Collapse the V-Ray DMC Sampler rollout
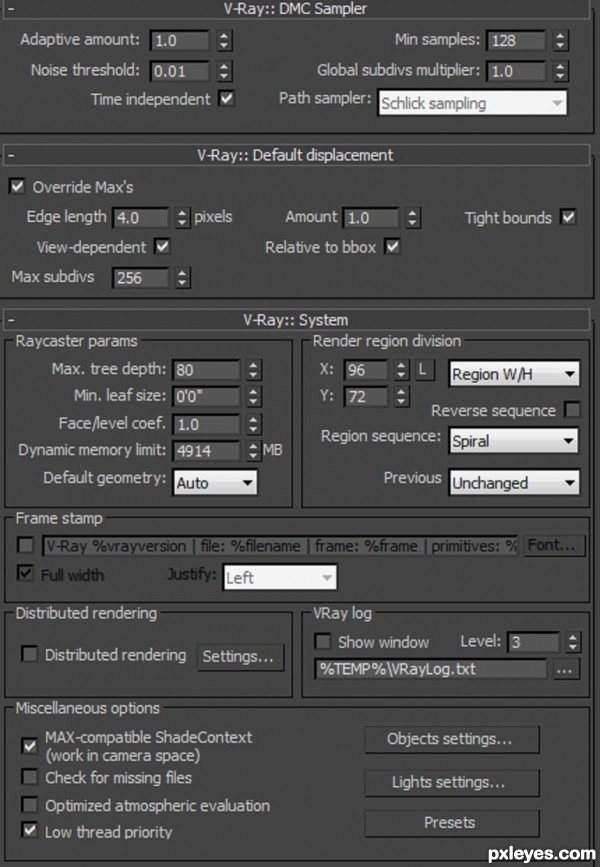600x867 pixels. click(296, 9)
